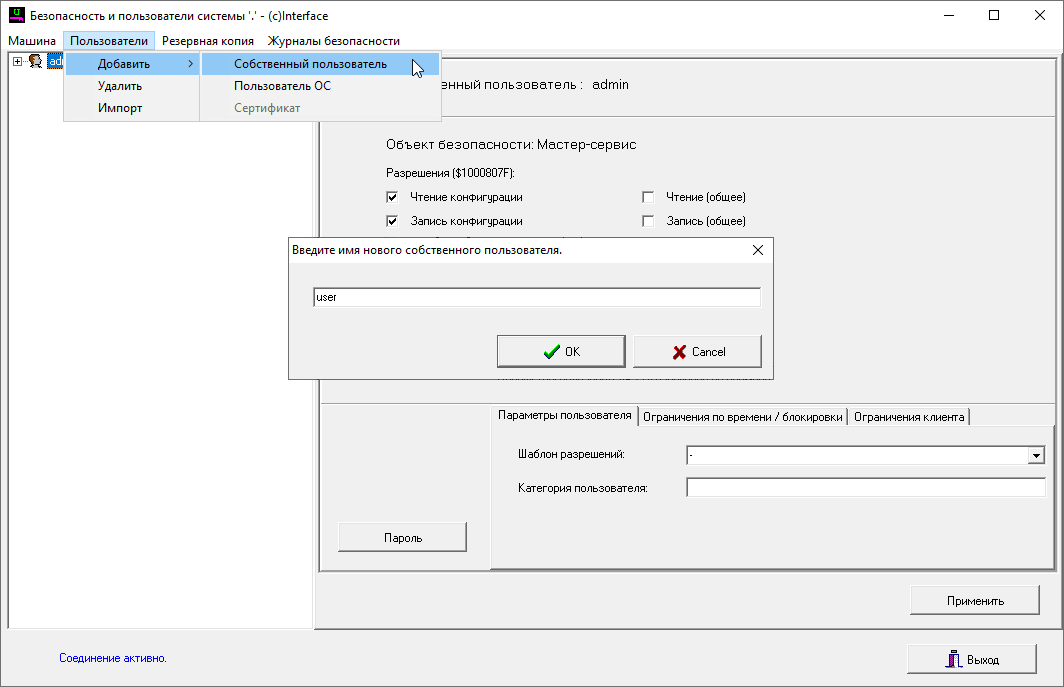Click the admin user icon in tree
Viewport: 1064px width, 687px height.
click(x=35, y=62)
